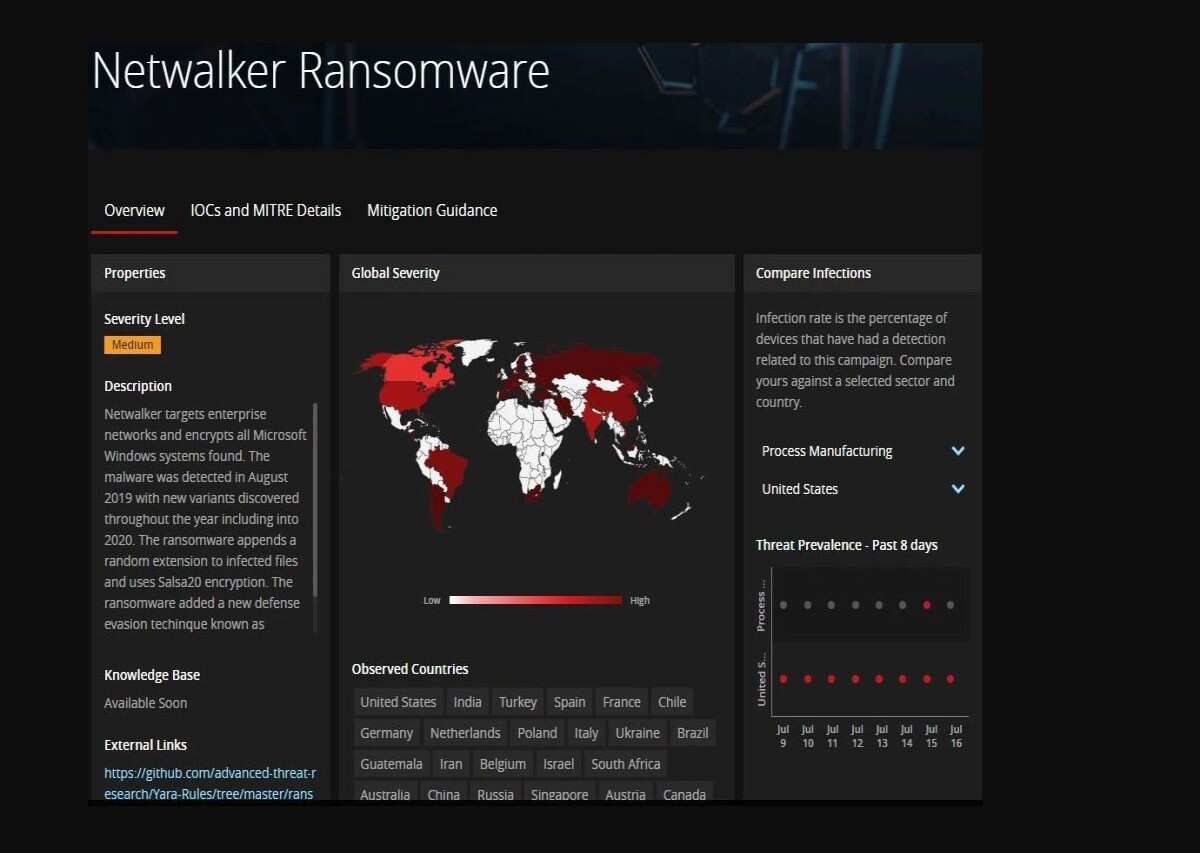This screenshot has height=853, width=1200.
Task: Select the red Jul 15 Process Manufacturing dot
Action: [927, 605]
